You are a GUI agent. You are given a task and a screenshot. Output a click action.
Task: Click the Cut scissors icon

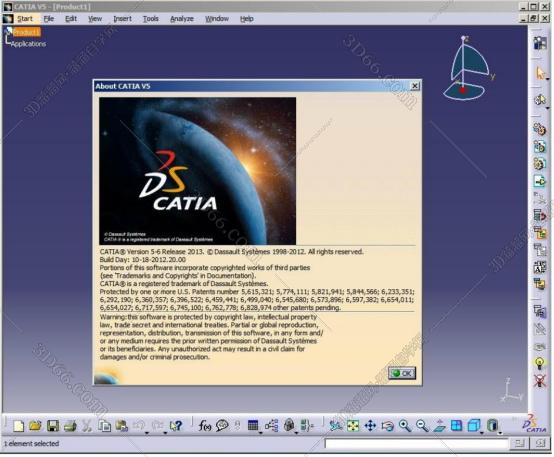87,426
